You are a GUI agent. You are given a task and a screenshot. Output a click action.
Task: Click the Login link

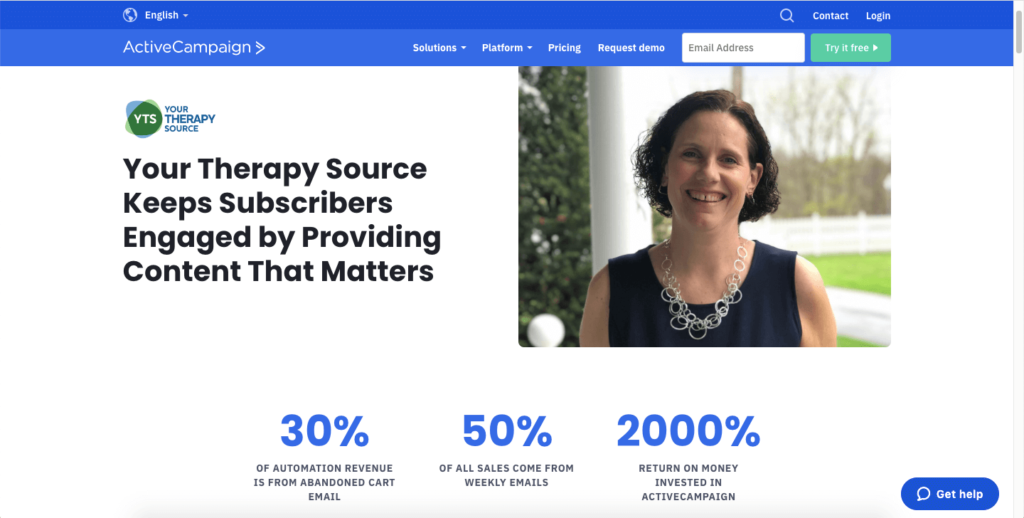pyautogui.click(x=878, y=16)
